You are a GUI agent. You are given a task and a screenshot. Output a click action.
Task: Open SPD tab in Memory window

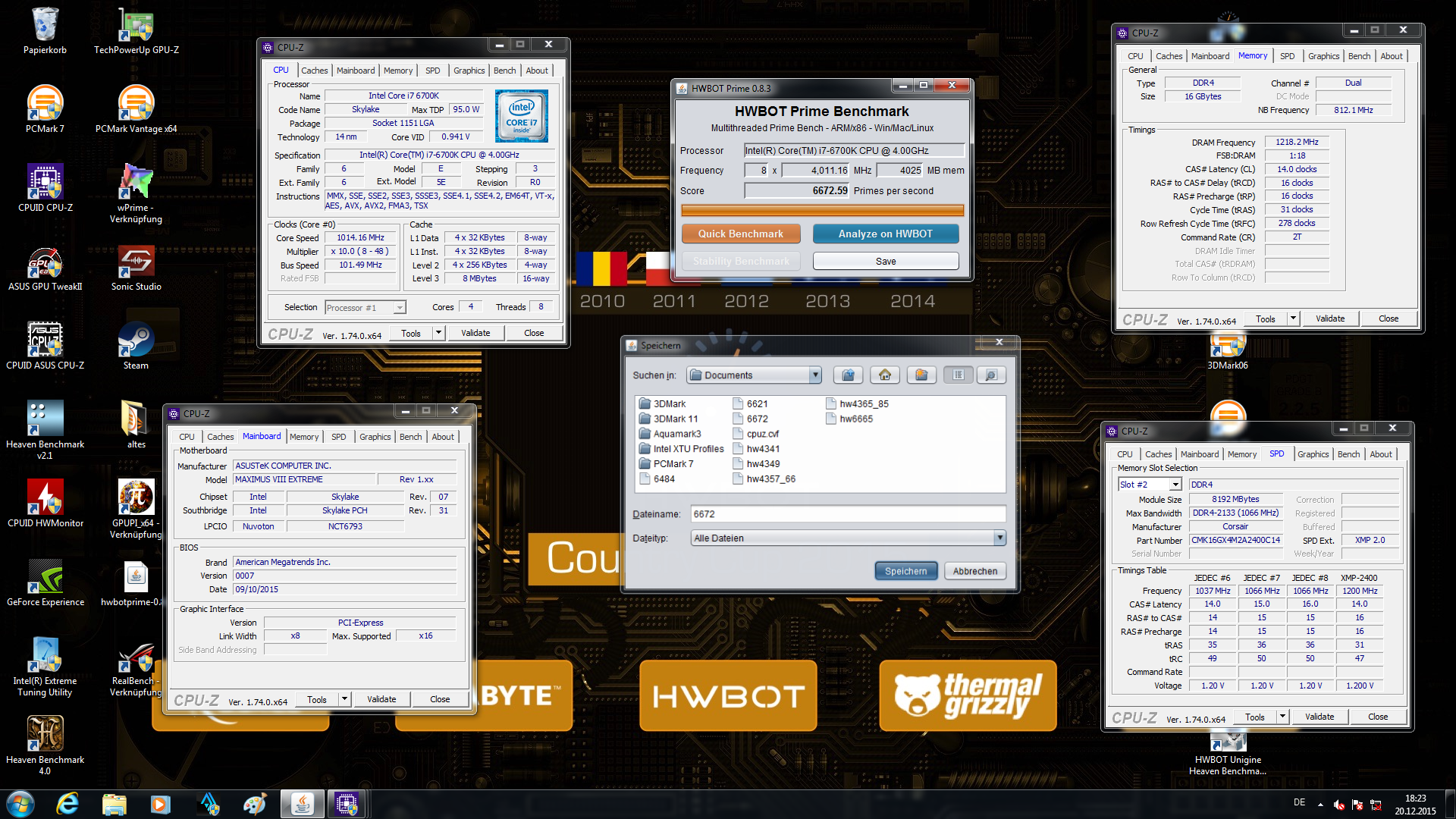pos(1287,56)
